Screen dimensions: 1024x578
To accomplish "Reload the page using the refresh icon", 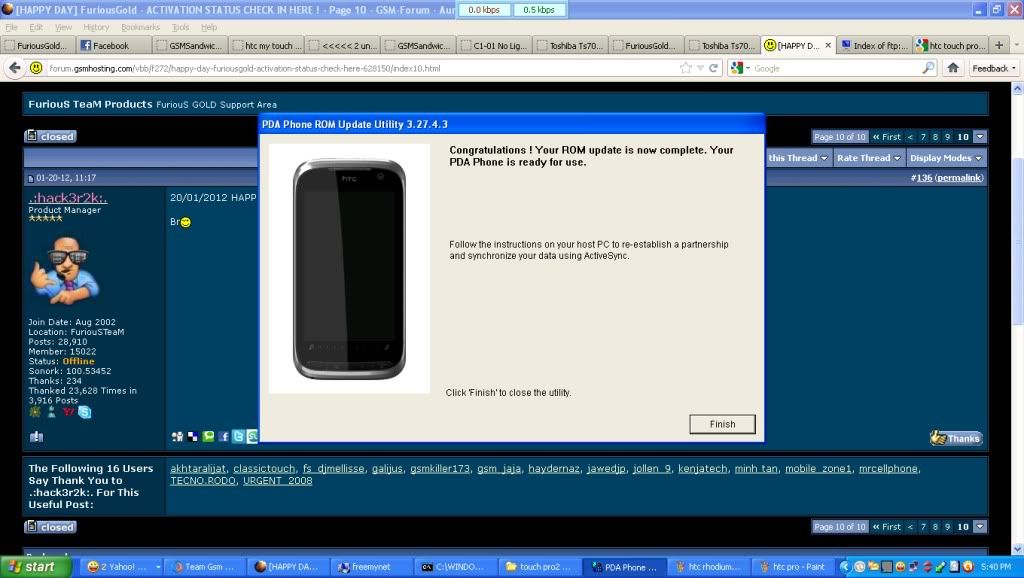I will 713,68.
